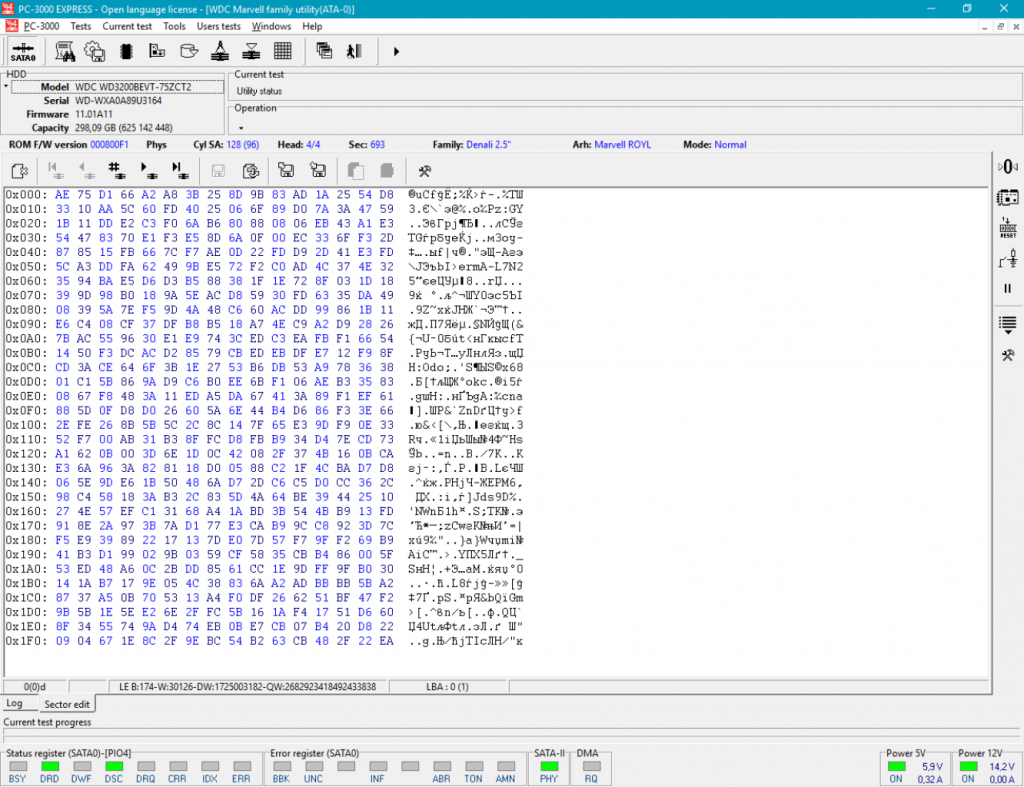Click the Current test progress bar

tap(511, 735)
